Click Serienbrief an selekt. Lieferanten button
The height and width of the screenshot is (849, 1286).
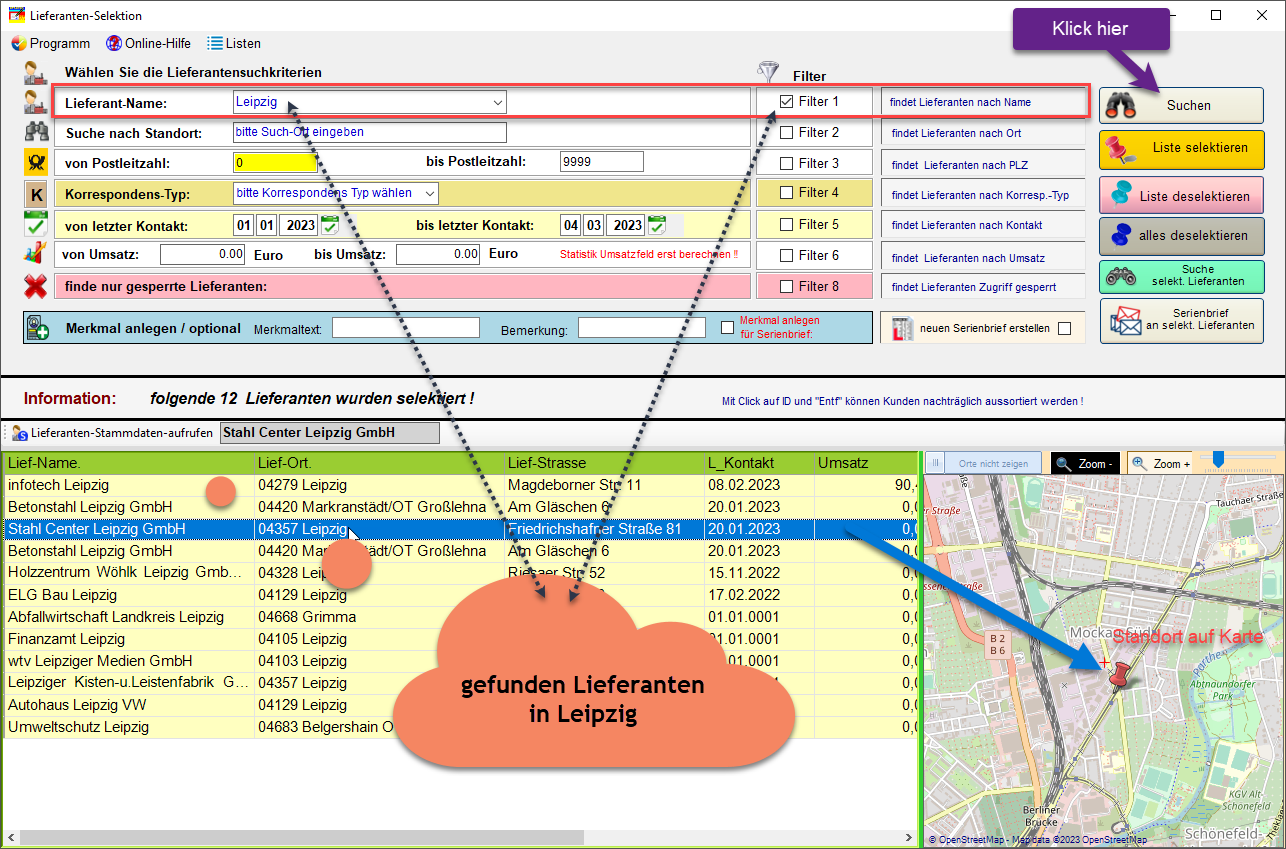pos(1181,320)
